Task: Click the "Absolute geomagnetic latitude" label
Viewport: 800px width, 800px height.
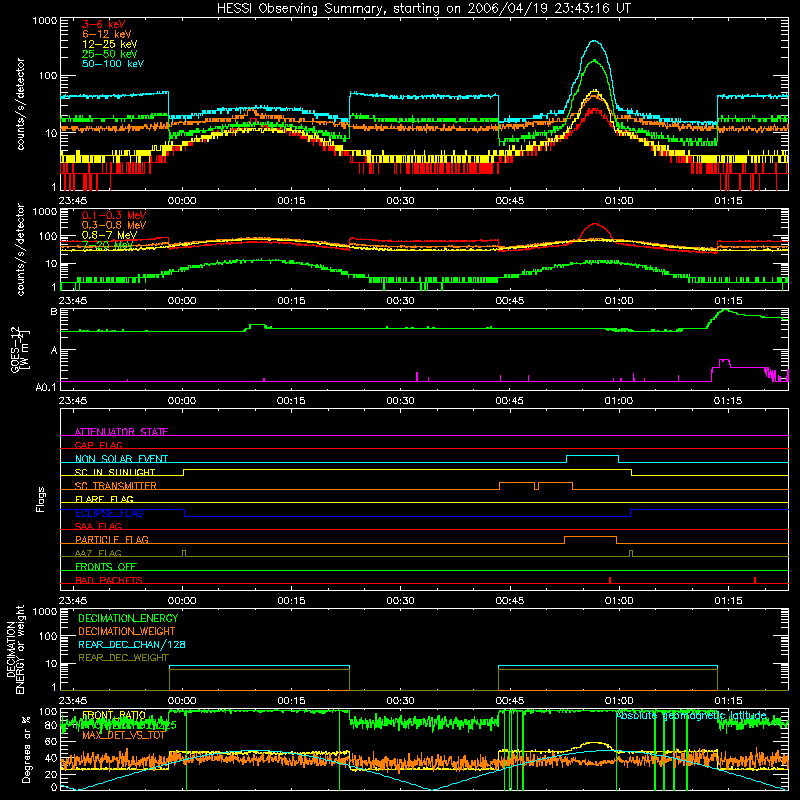Action: point(691,716)
